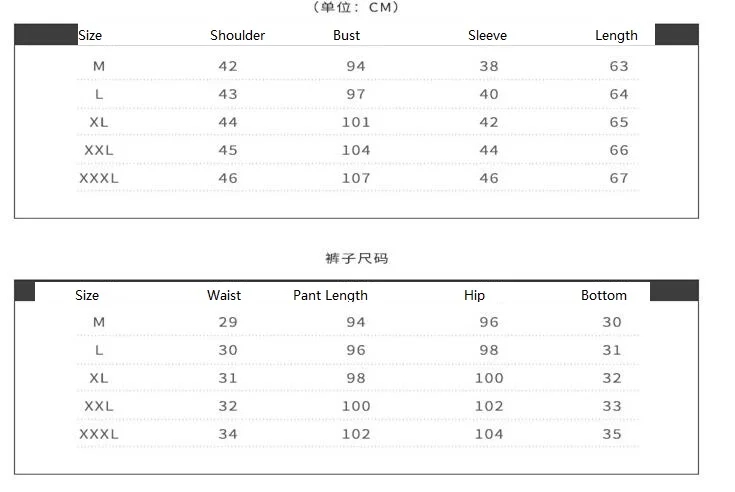Select the Bust column header
Screen dimensions: 735x492
[x=346, y=36]
